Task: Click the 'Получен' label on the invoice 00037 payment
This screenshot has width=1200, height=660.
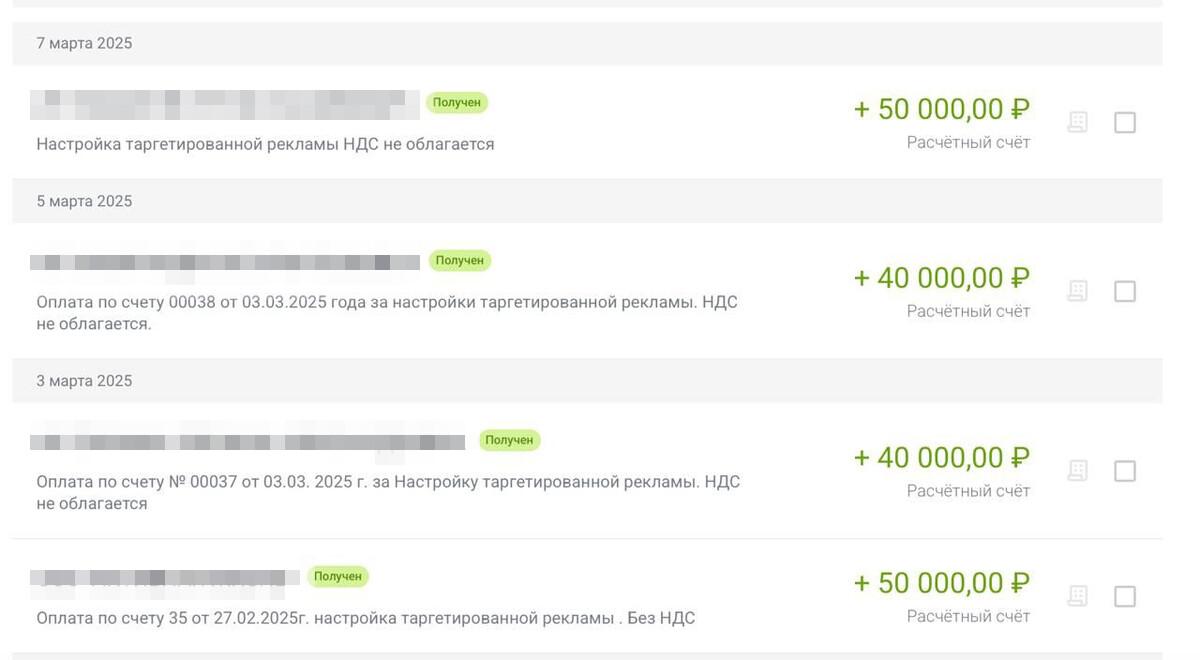Action: point(509,440)
